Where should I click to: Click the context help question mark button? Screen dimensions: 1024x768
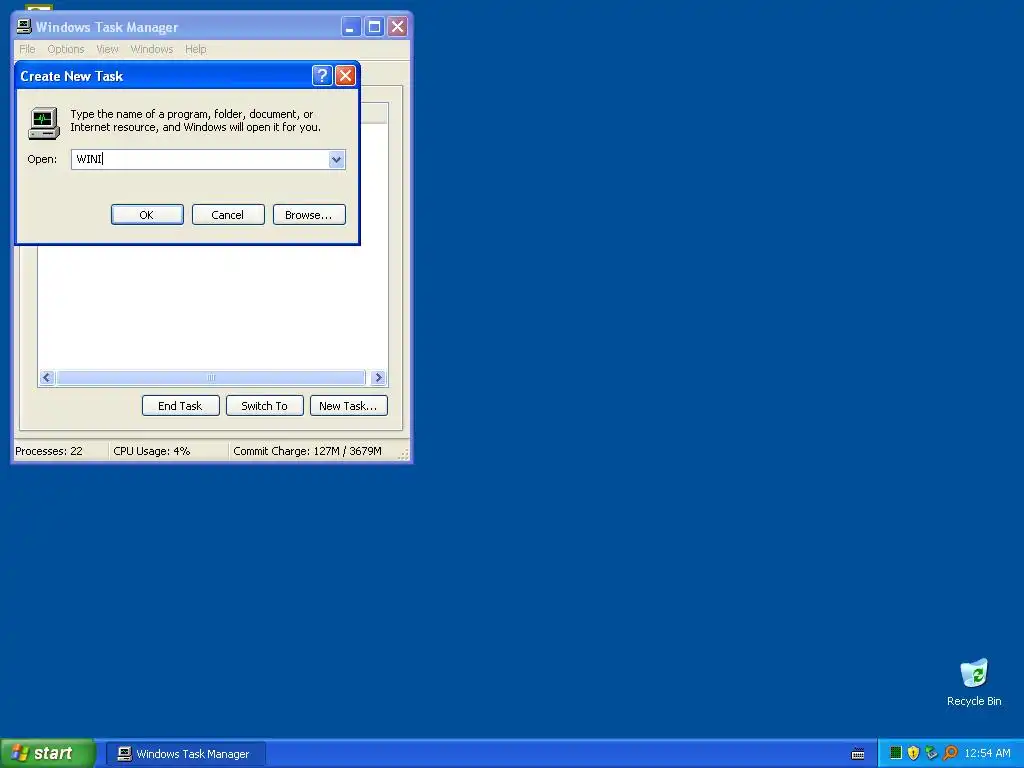coord(322,76)
